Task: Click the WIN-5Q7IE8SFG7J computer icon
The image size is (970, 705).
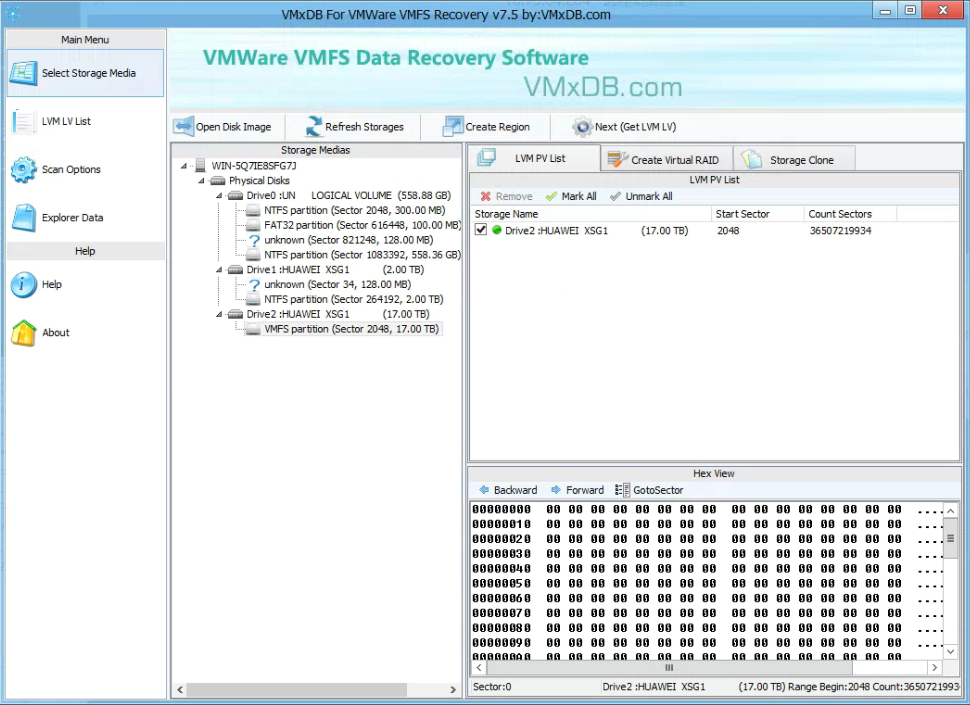Action: point(200,166)
